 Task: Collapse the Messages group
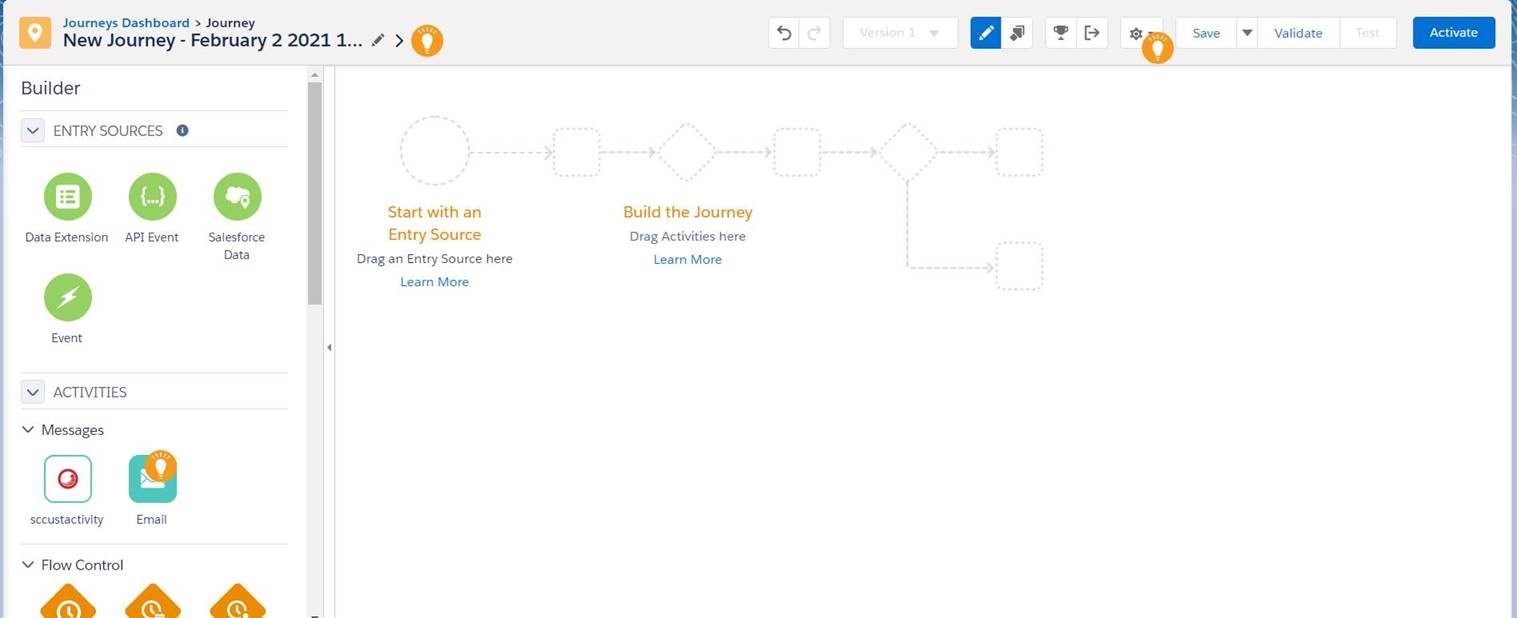tap(27, 429)
